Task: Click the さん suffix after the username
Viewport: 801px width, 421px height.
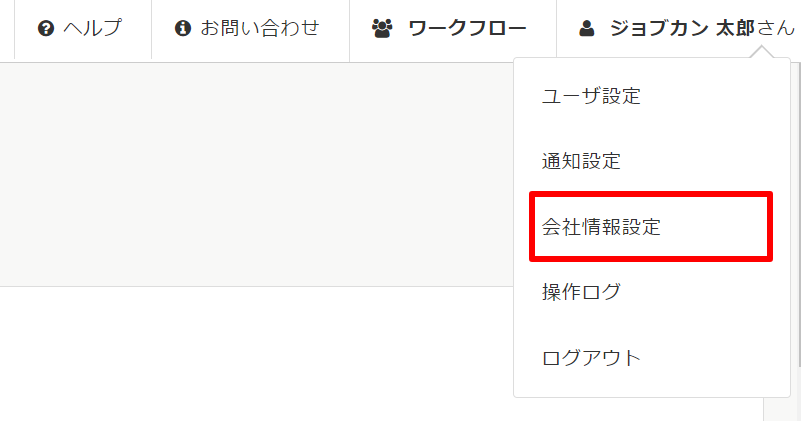Action: [776, 29]
